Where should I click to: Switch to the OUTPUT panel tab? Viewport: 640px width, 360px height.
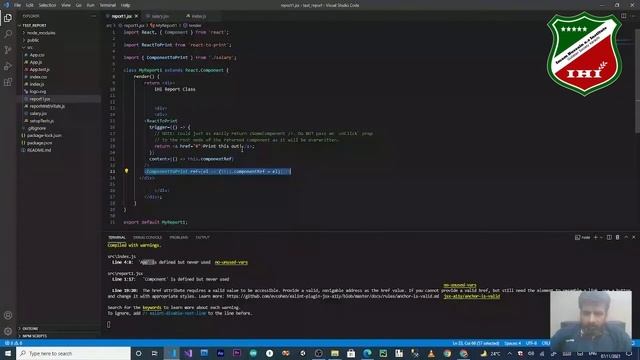click(202, 237)
